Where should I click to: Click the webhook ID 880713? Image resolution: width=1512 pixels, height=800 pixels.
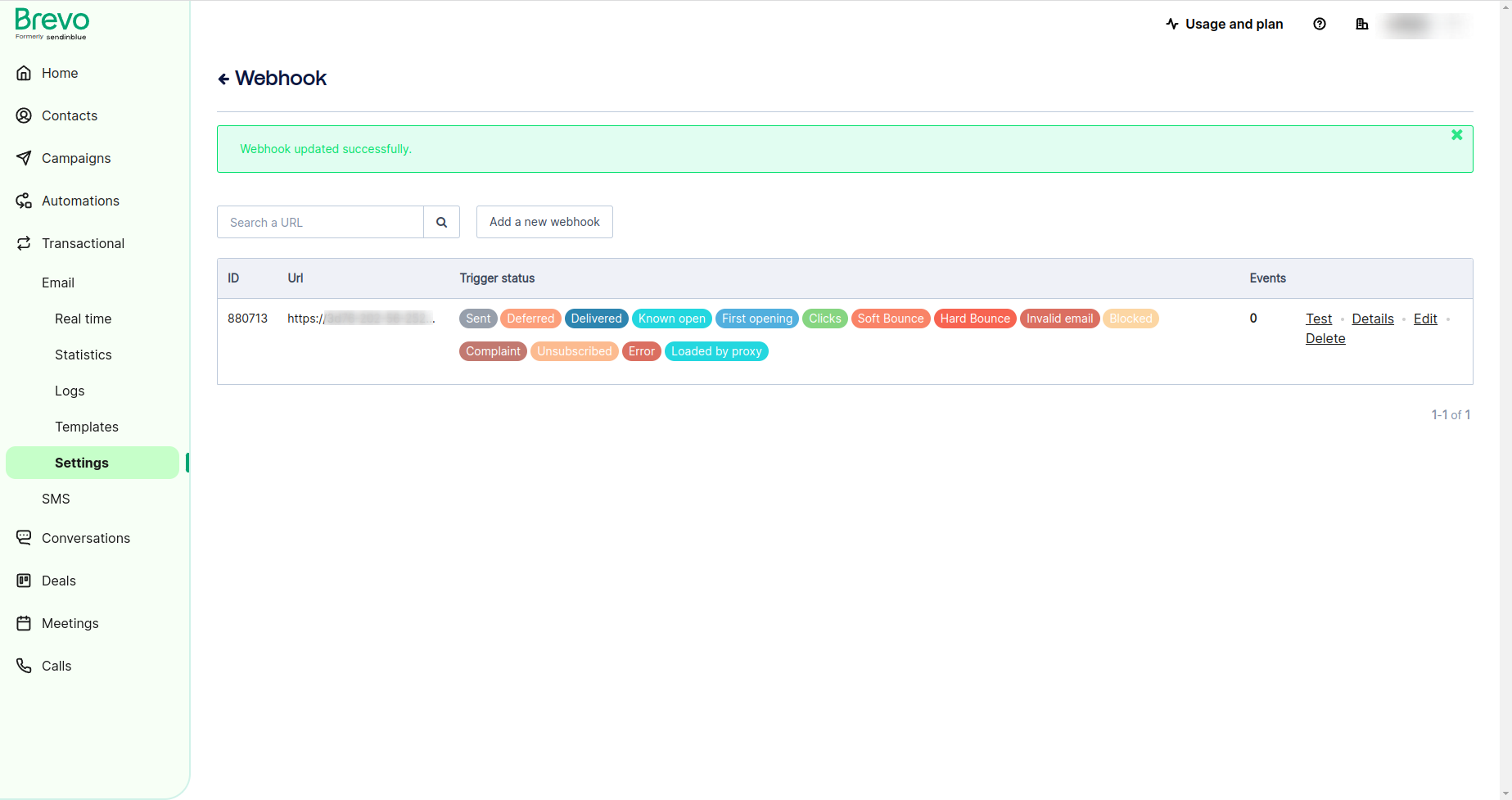click(x=247, y=319)
